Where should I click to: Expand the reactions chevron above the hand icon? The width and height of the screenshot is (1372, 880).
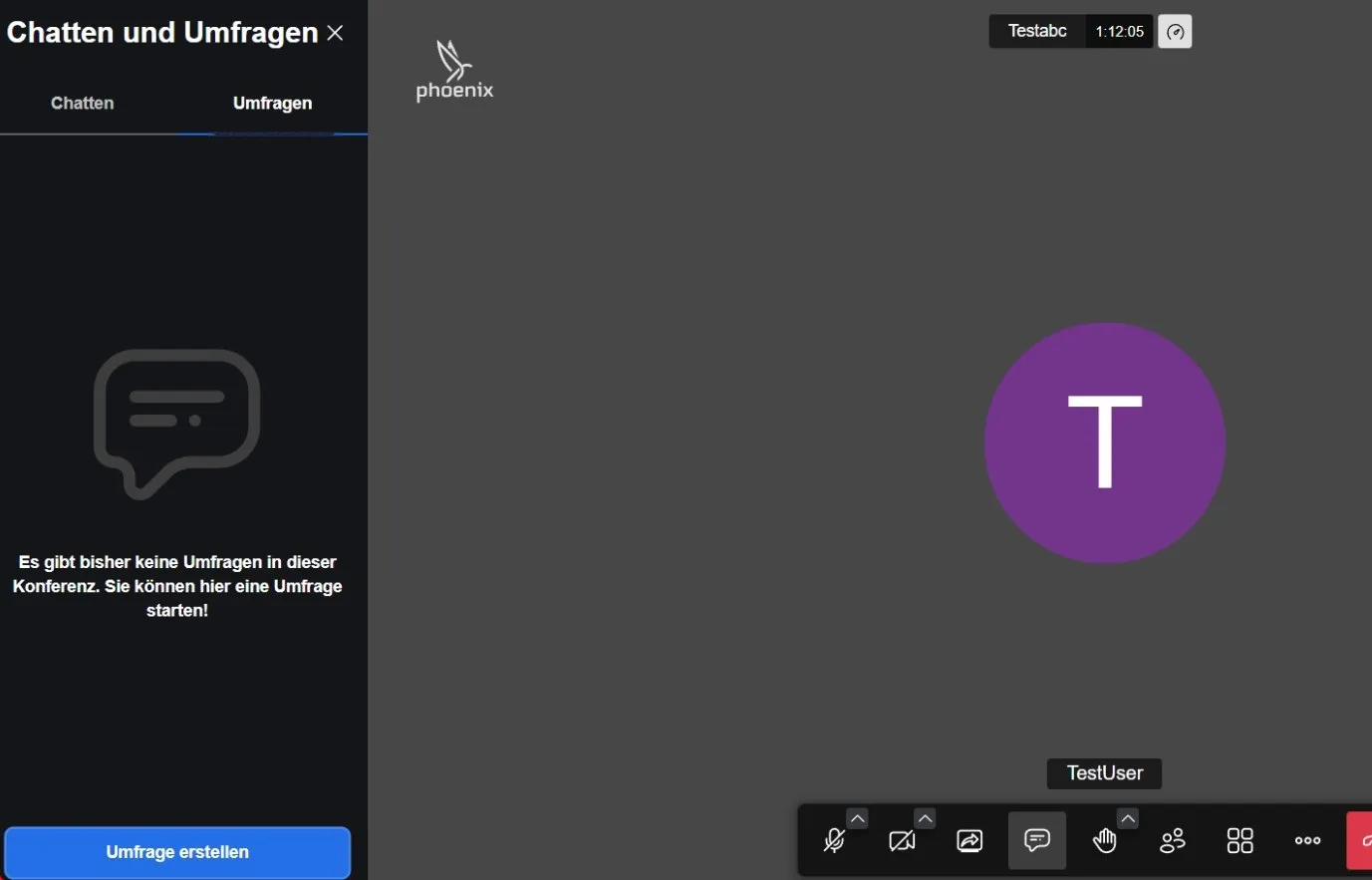(1128, 818)
